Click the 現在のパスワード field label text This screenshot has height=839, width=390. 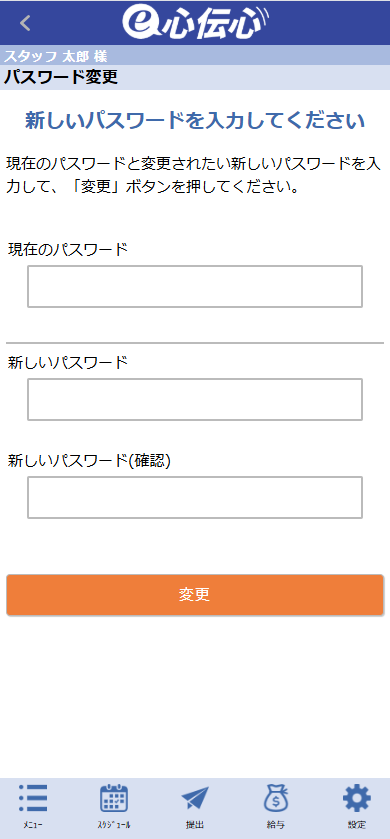tap(68, 249)
